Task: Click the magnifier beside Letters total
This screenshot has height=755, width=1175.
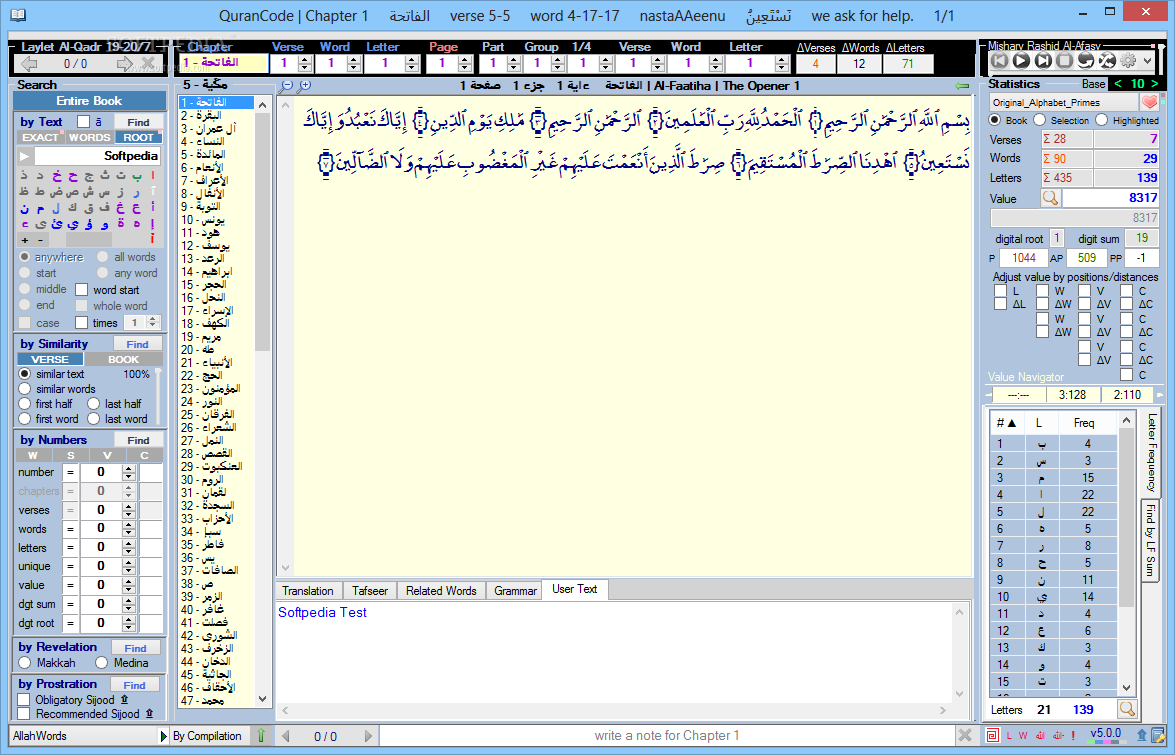Action: pos(1126,709)
